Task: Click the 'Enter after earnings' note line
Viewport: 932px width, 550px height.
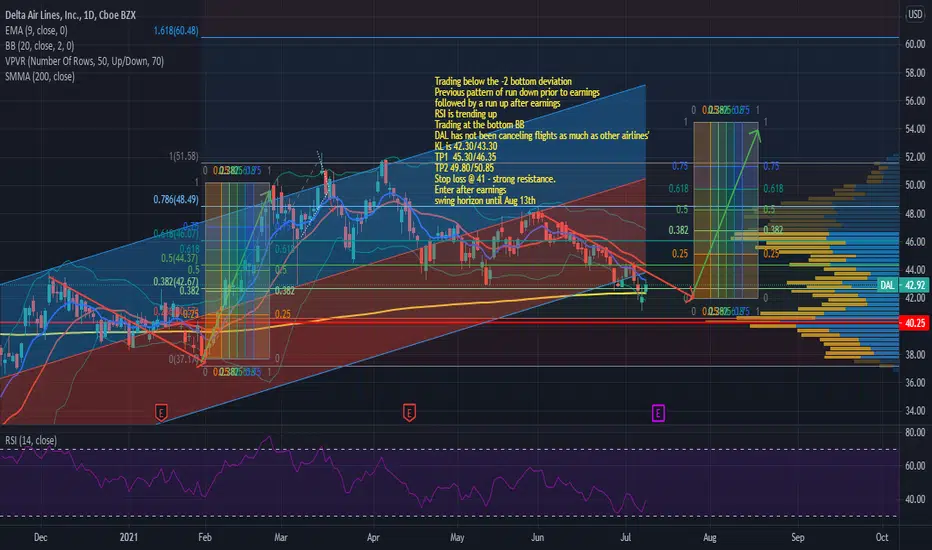Action: tap(471, 190)
